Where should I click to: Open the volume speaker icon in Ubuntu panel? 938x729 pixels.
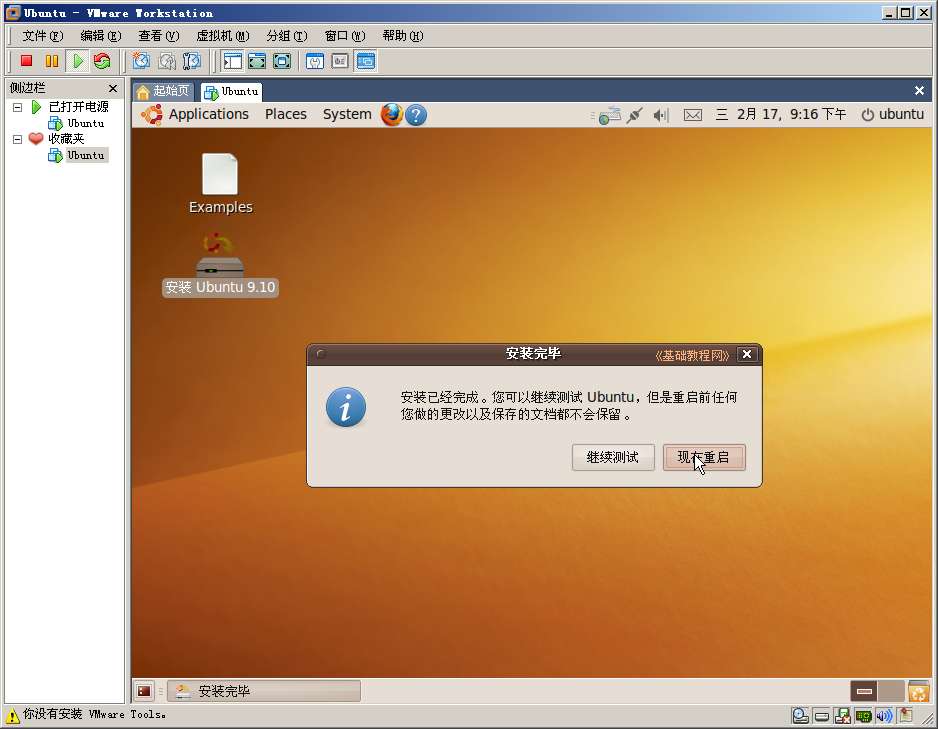pyautogui.click(x=660, y=115)
